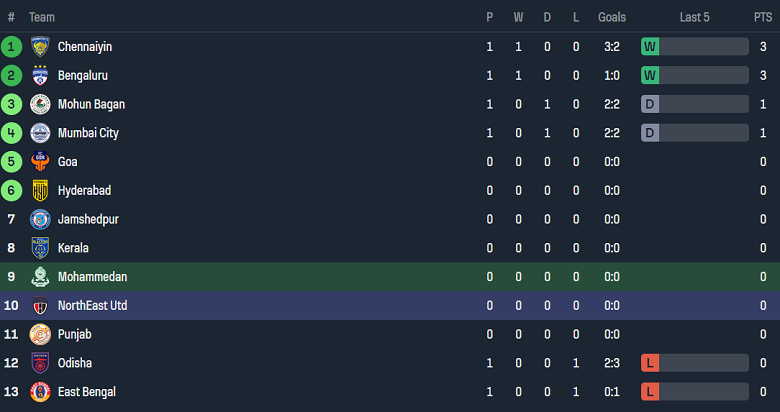Open the Punjab team link

point(75,334)
